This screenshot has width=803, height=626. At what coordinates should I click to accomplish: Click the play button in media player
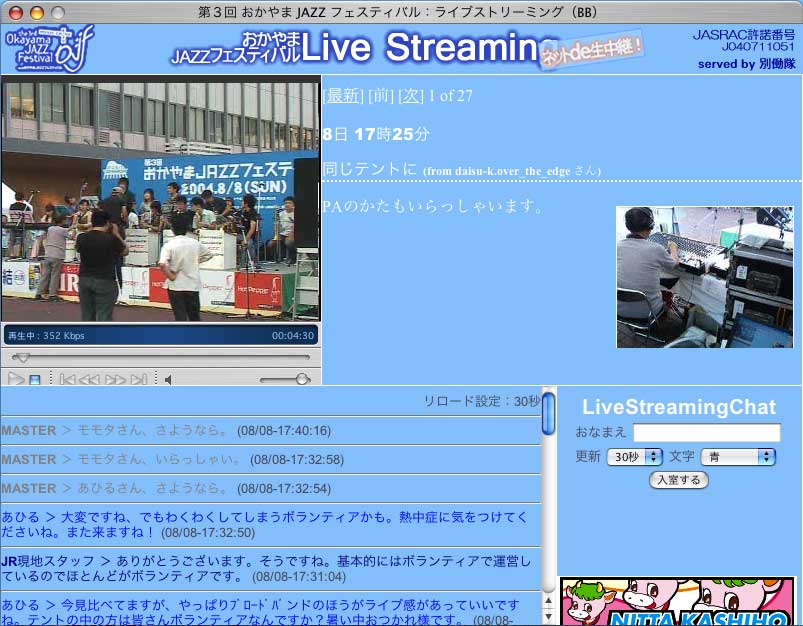point(16,379)
